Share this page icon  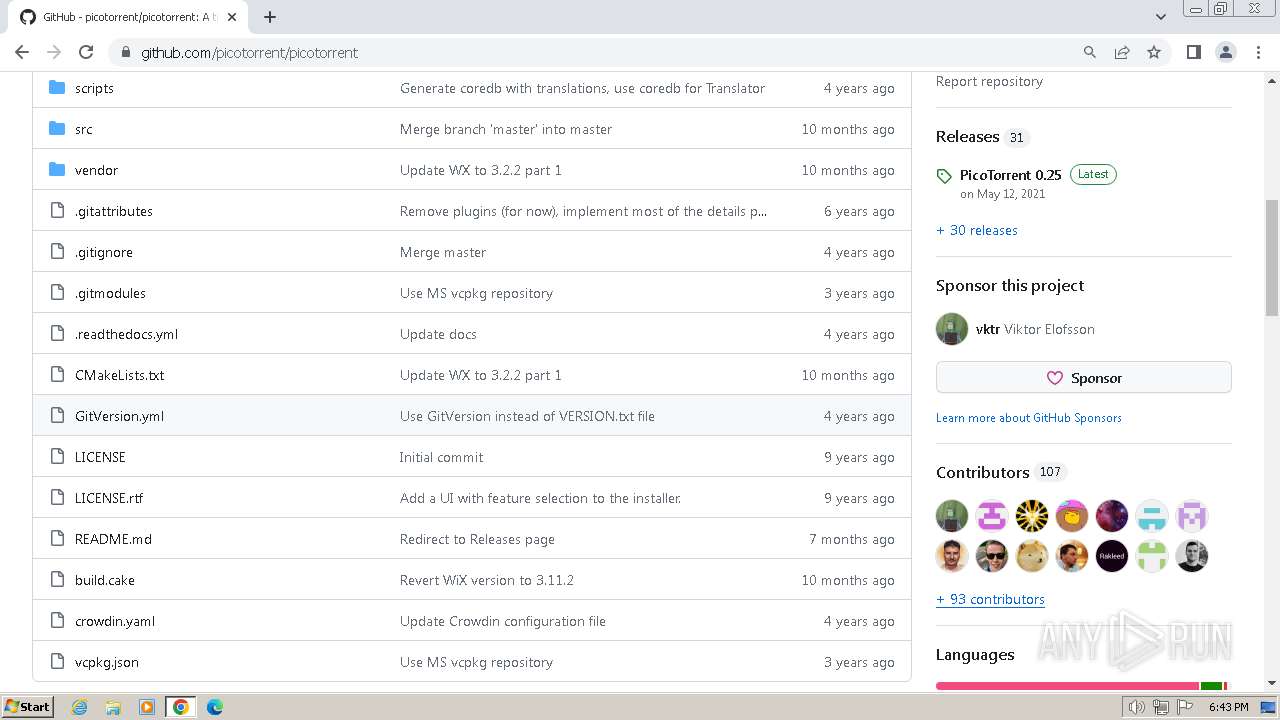click(1122, 52)
